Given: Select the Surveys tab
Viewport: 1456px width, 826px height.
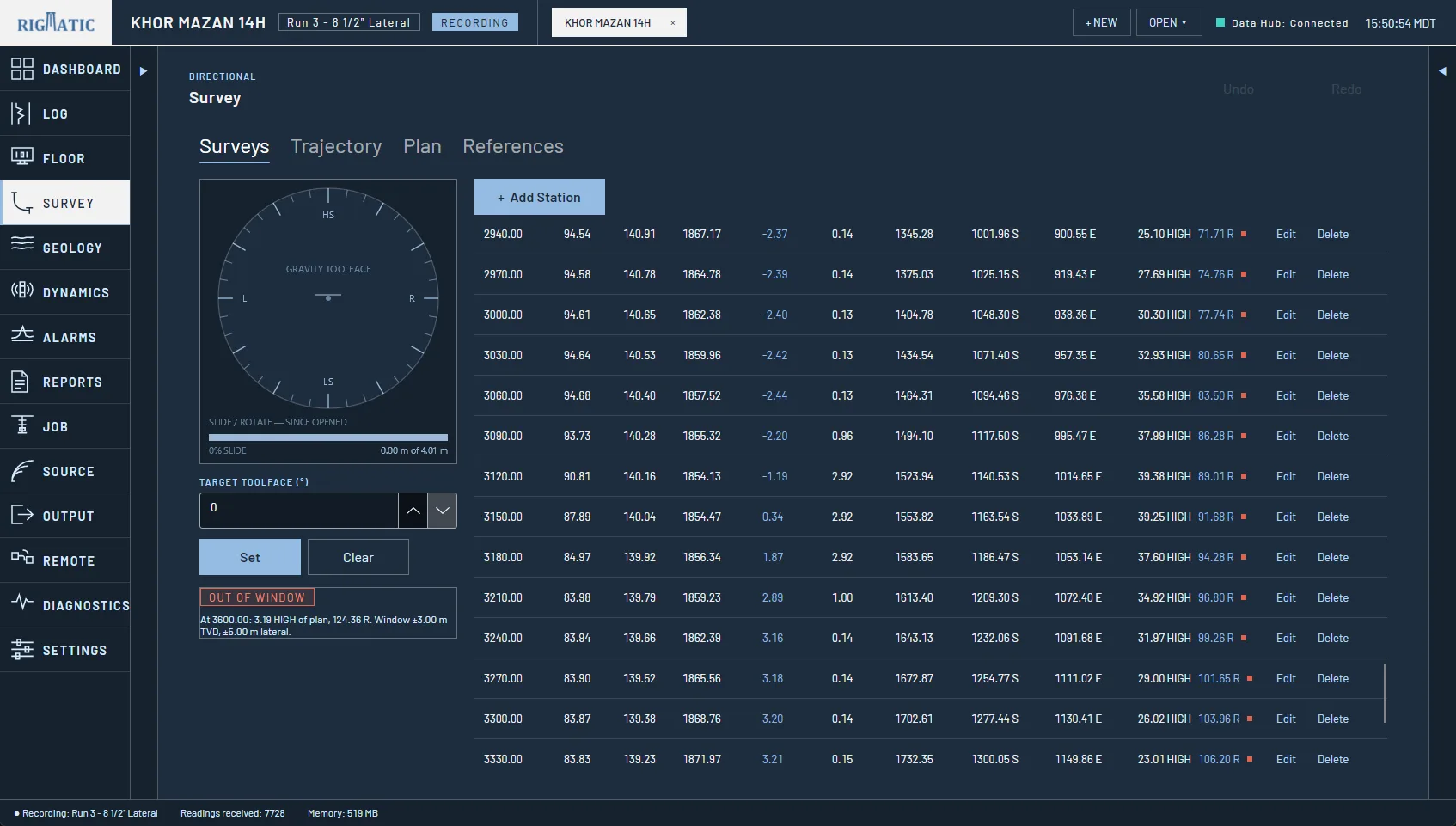Looking at the screenshot, I should point(235,147).
